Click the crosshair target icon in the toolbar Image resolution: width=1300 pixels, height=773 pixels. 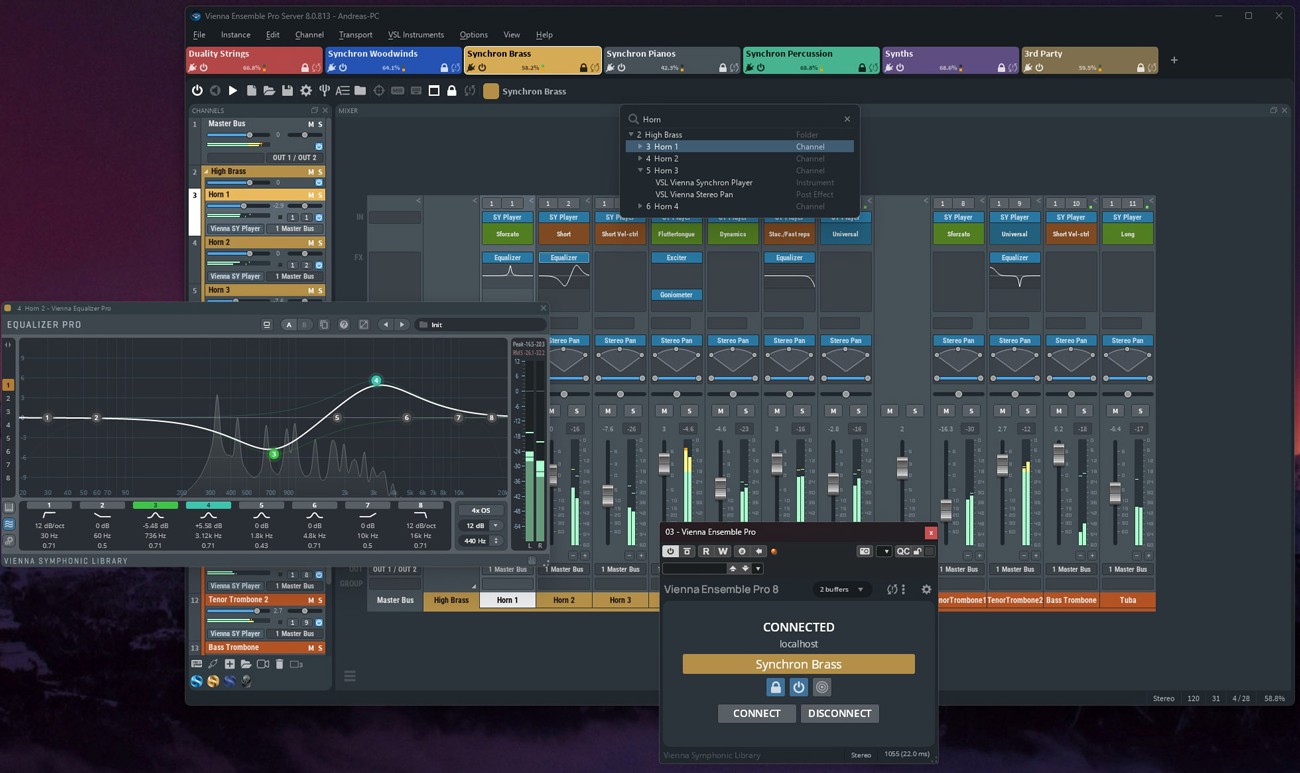tap(379, 91)
